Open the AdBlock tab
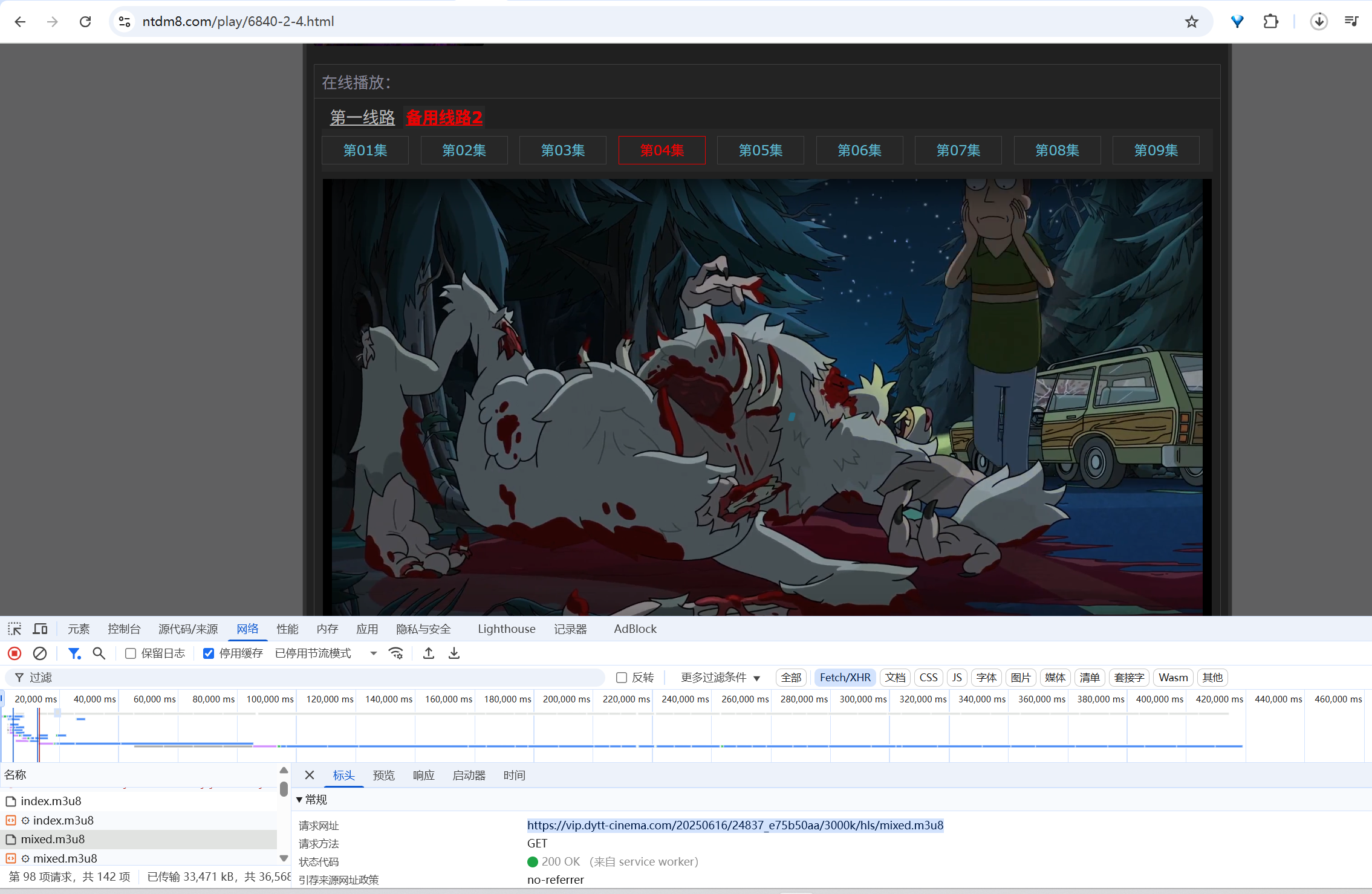Screen dimensions: 1372x894 (635, 629)
